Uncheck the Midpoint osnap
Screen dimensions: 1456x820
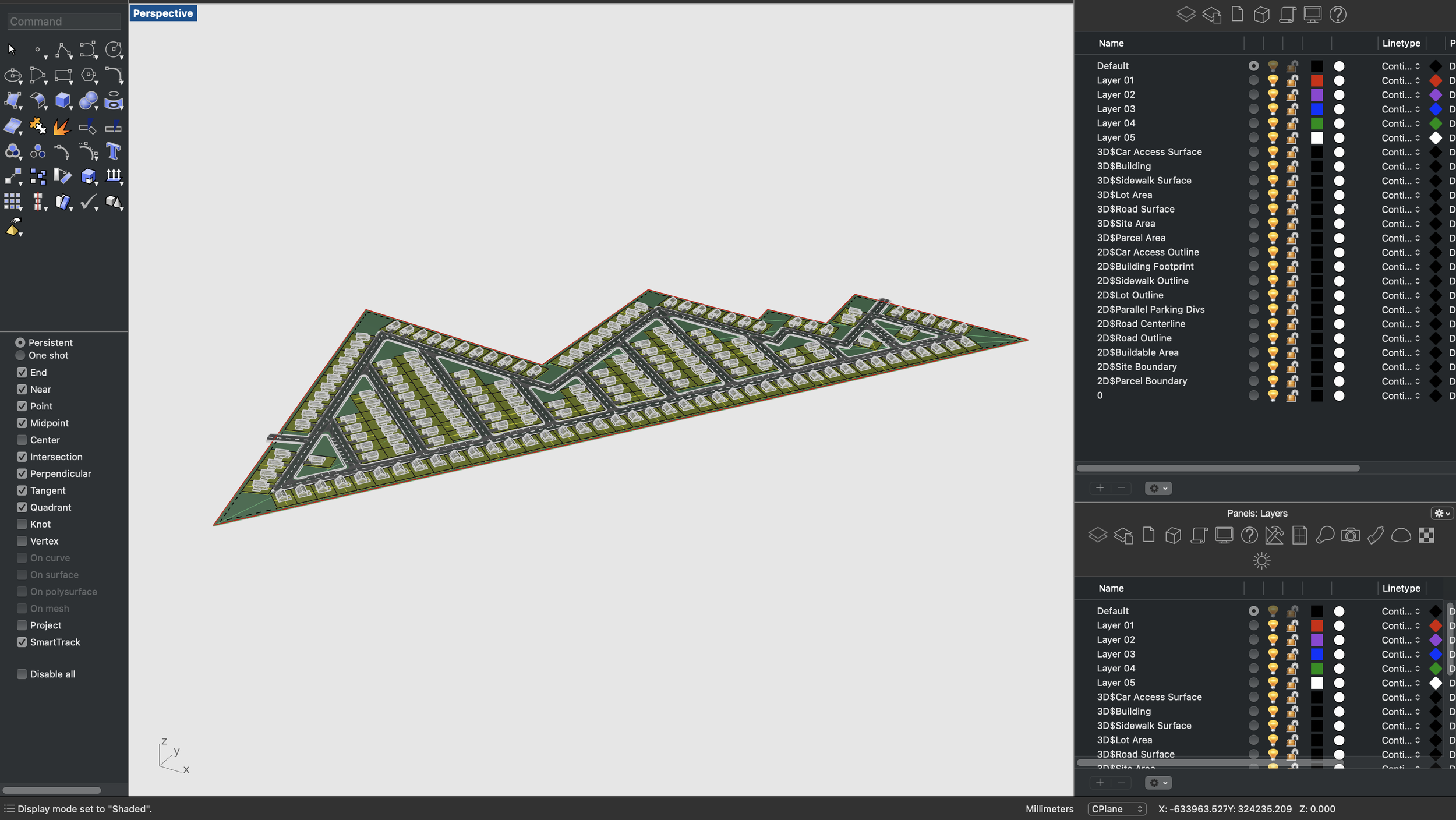click(x=22, y=423)
